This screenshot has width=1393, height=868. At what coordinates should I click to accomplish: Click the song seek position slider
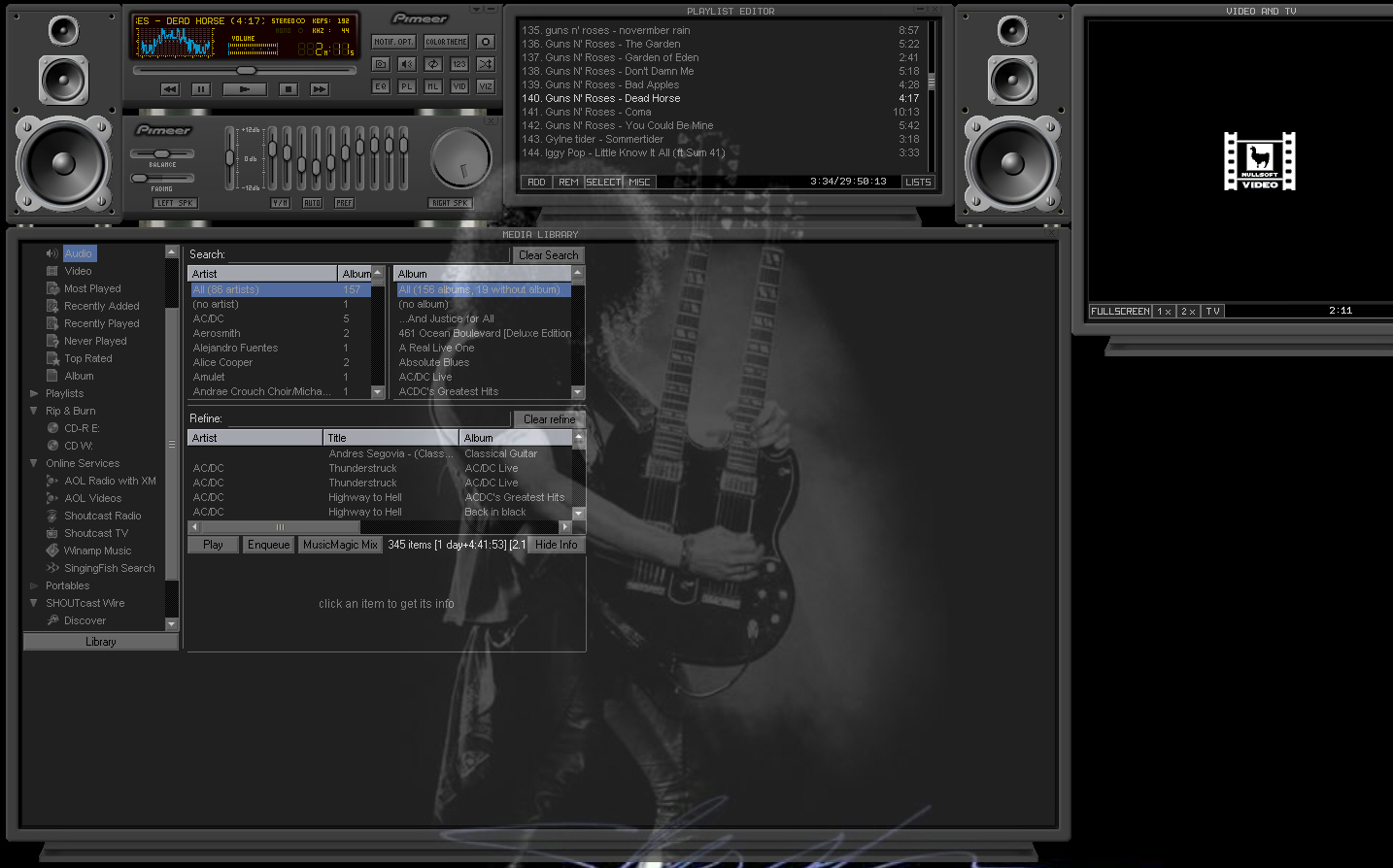point(247,71)
